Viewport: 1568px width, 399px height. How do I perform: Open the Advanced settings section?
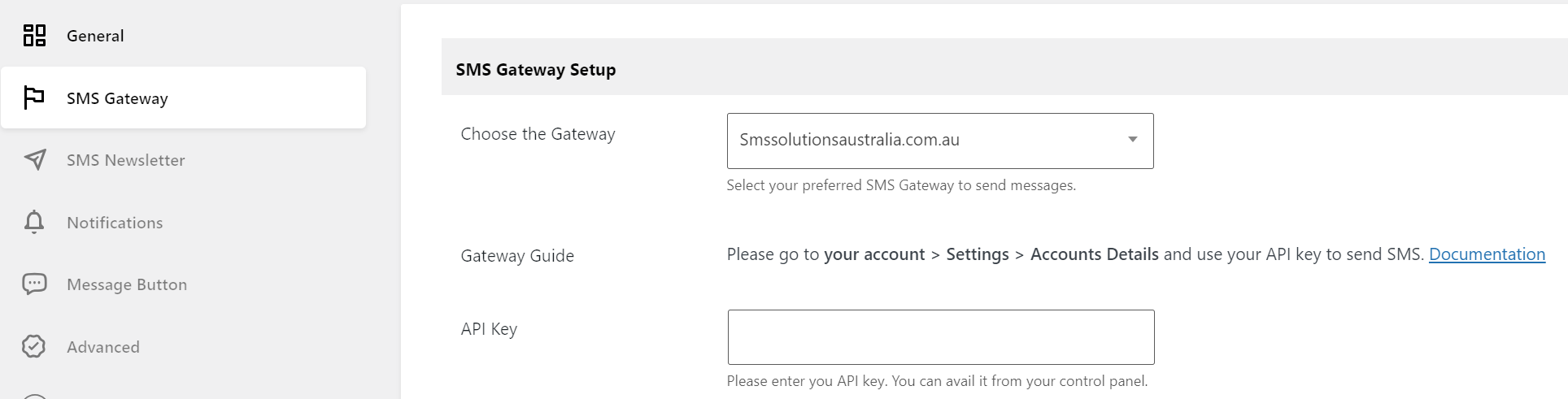click(103, 347)
